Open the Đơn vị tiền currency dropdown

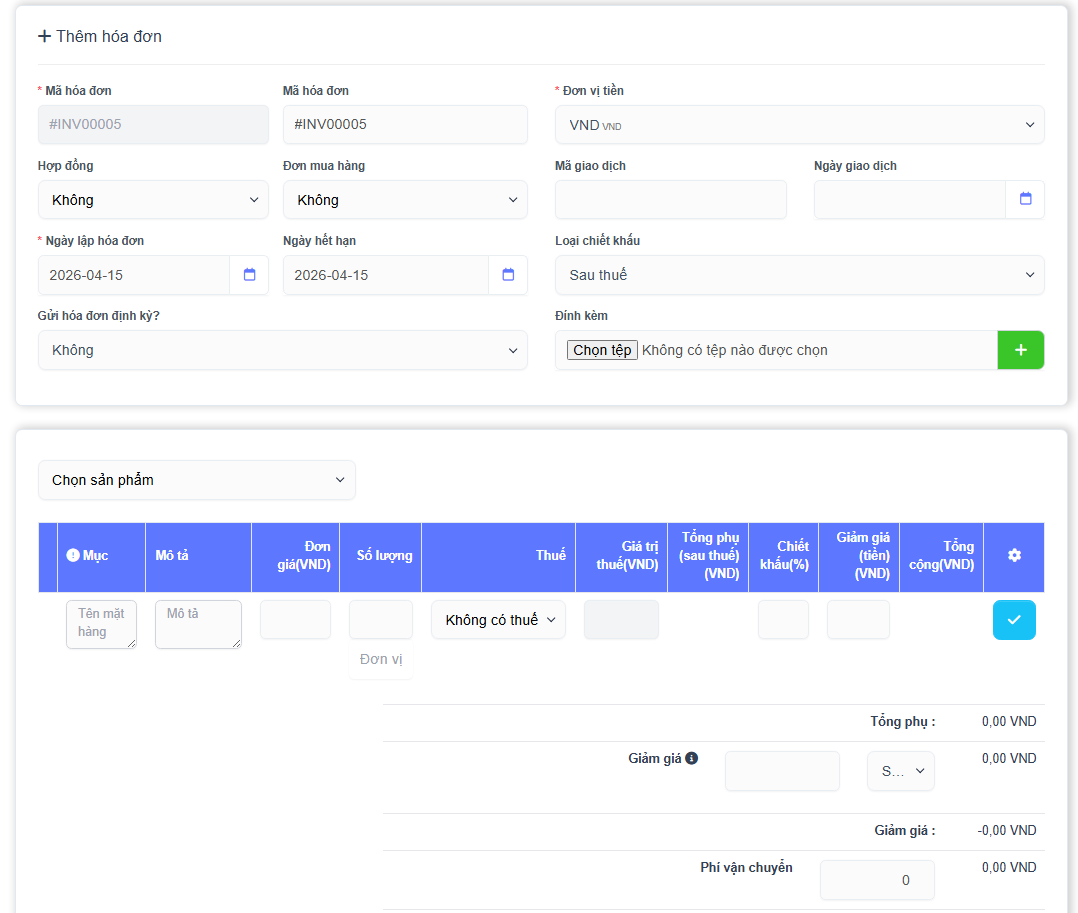[x=799, y=125]
